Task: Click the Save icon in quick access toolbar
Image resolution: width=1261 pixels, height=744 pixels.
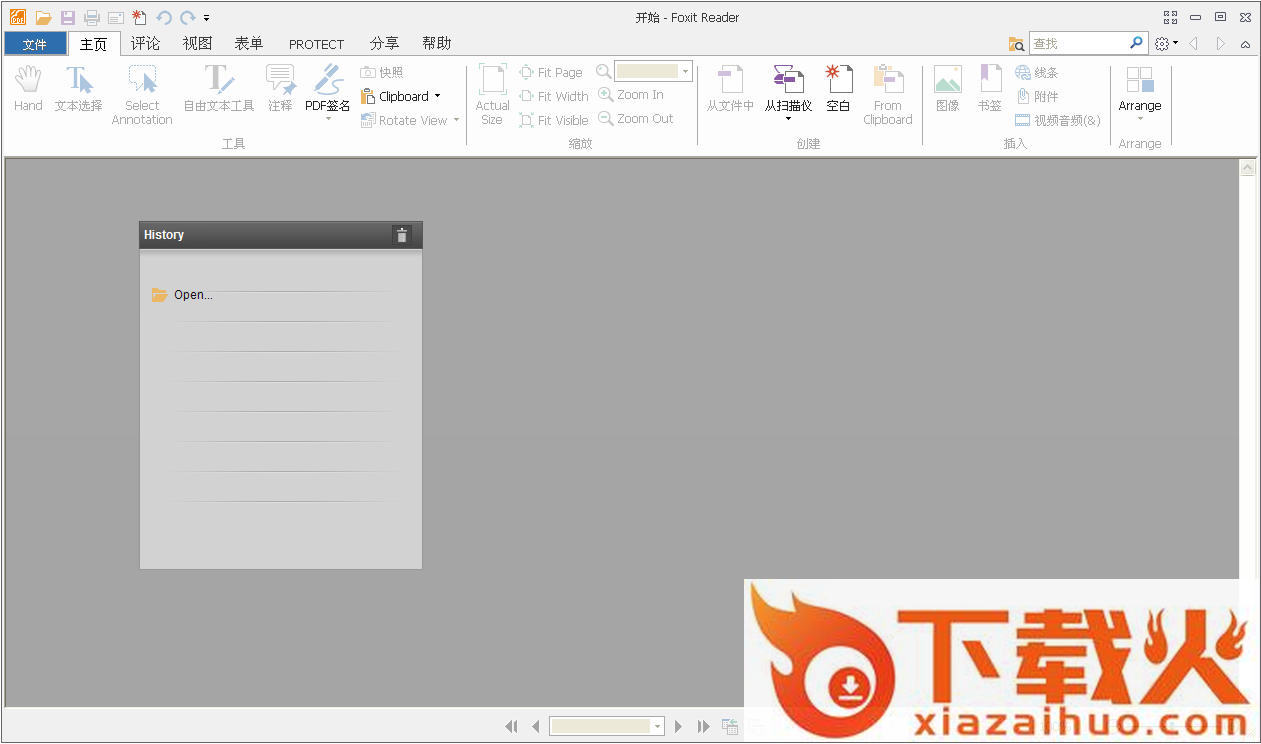Action: pyautogui.click(x=68, y=18)
